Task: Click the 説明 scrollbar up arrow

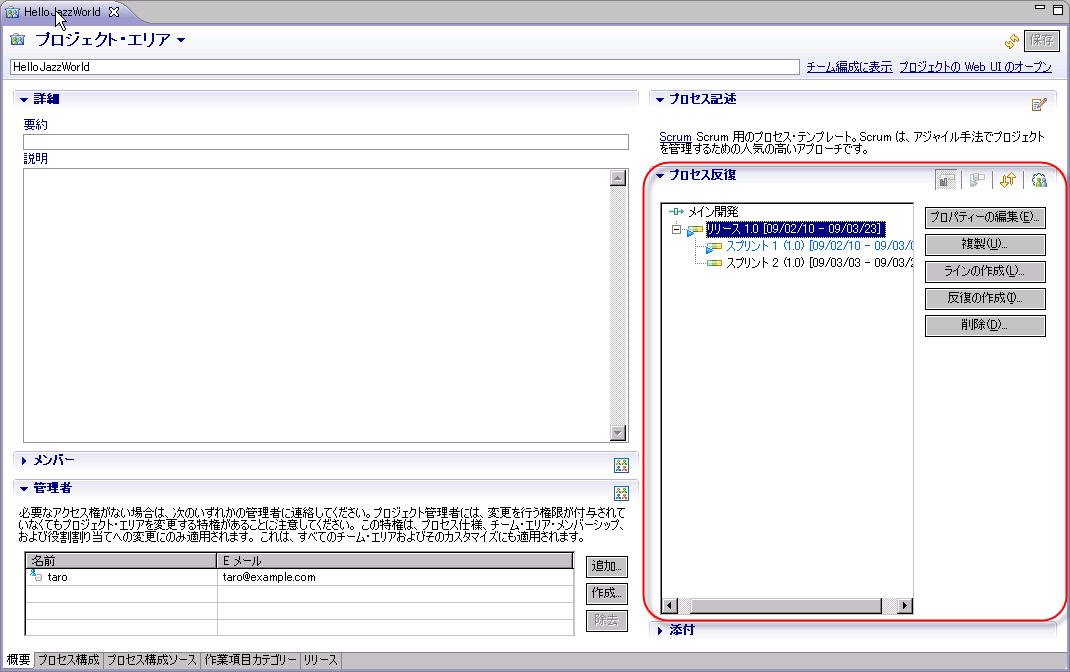Action: coord(618,178)
